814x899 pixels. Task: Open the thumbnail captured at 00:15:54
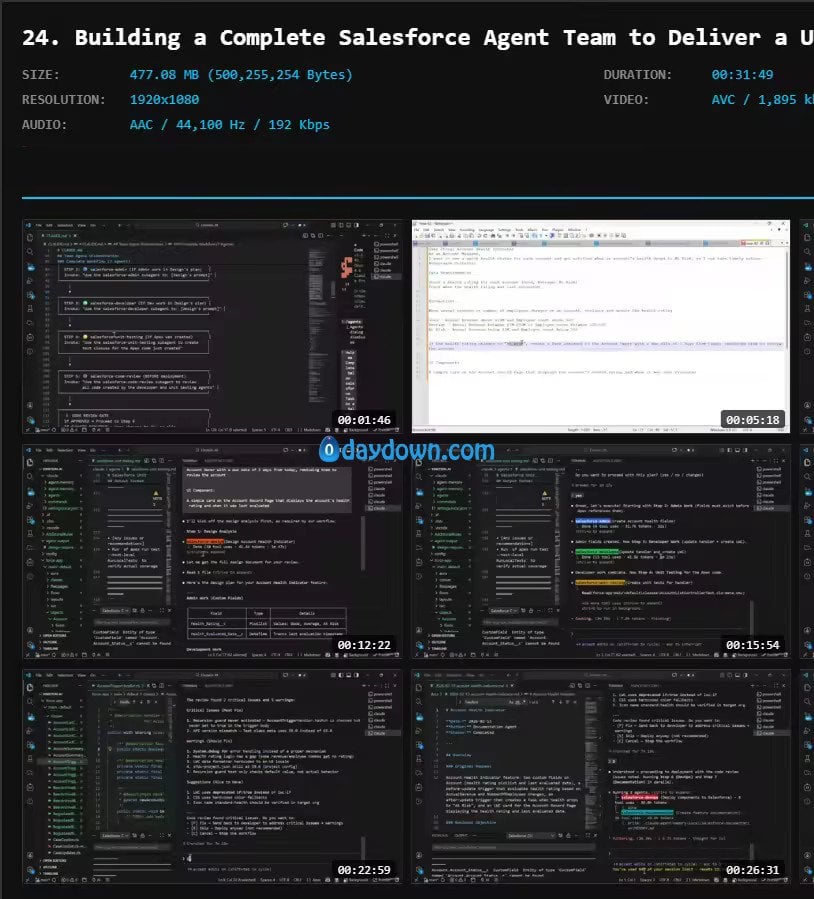coord(601,551)
